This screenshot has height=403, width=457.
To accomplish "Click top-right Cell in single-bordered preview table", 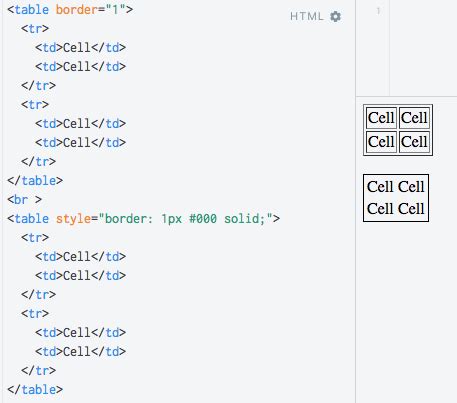I will (411, 187).
